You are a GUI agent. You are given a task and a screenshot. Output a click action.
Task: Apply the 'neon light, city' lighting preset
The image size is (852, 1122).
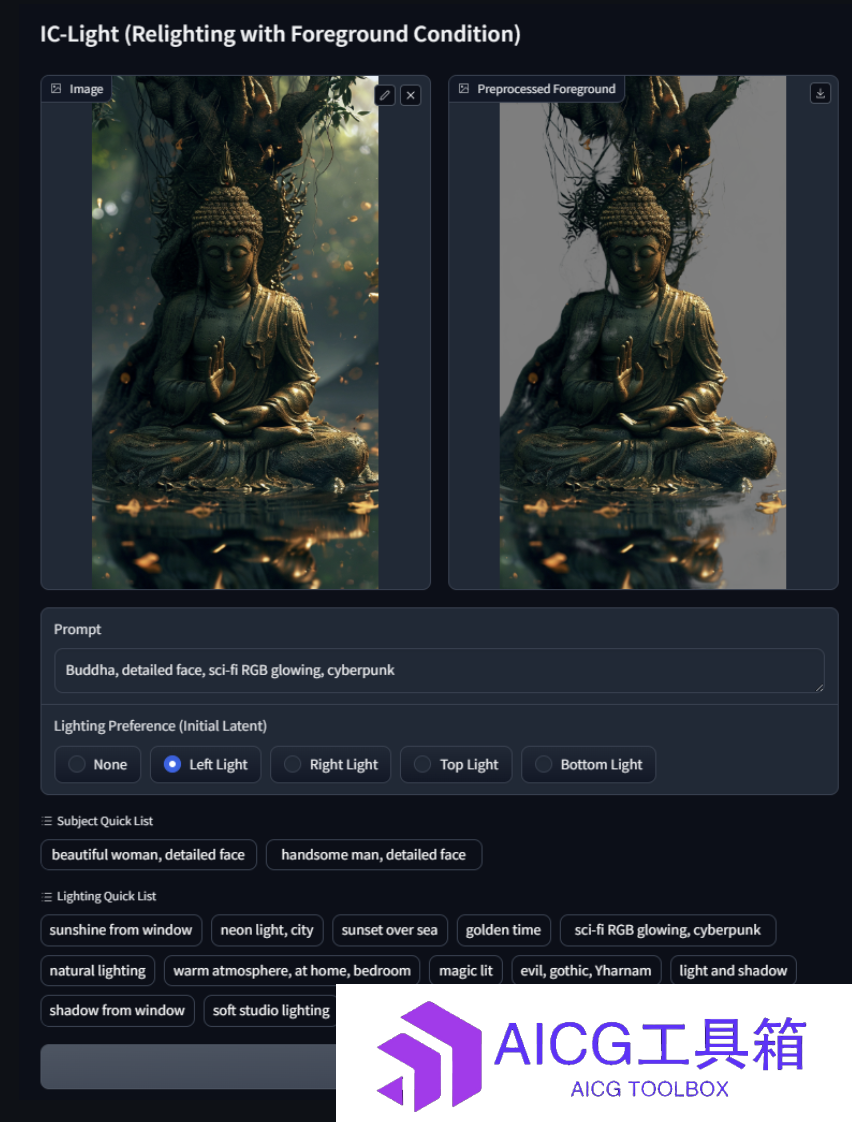[x=267, y=930]
